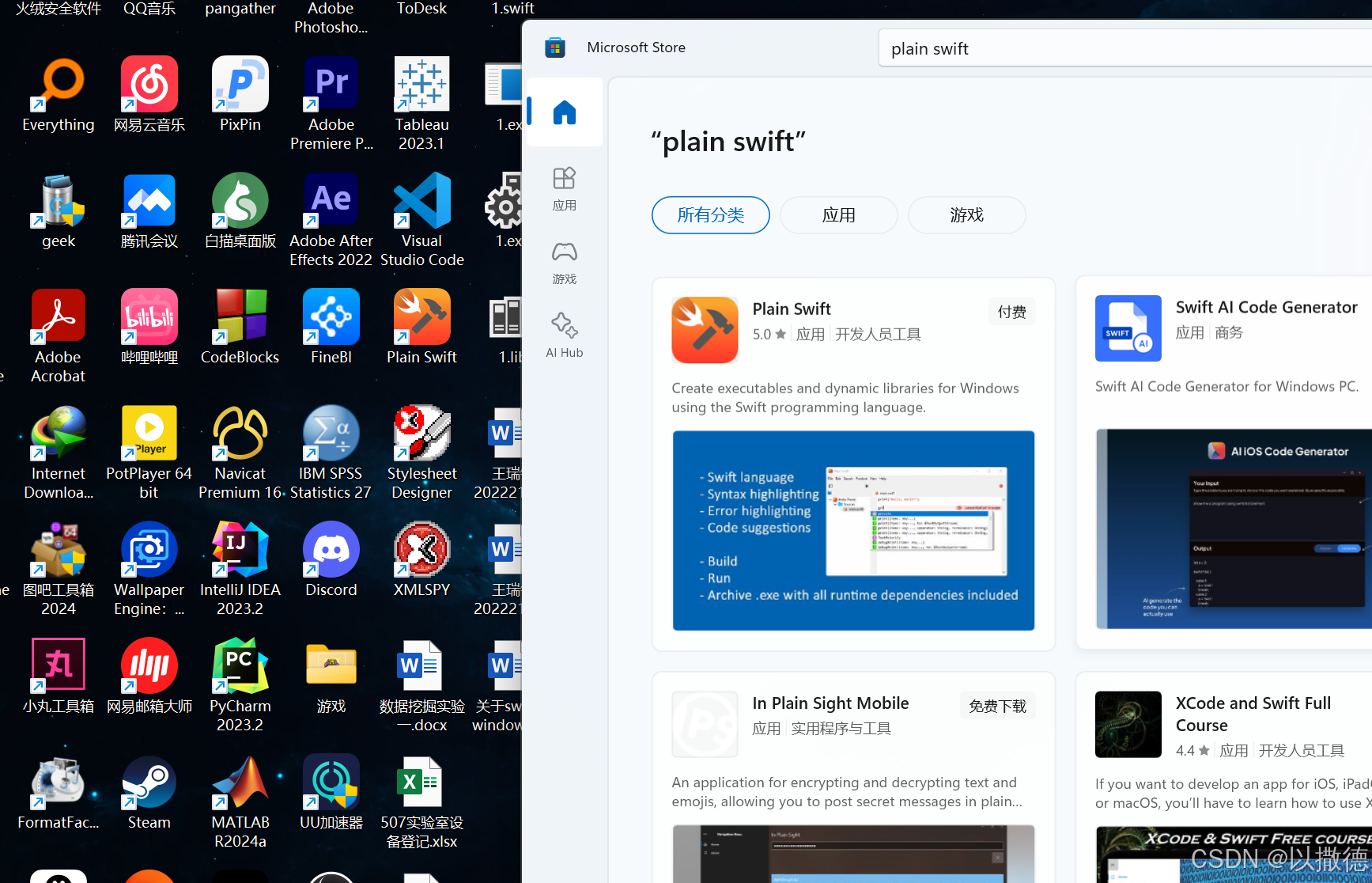Launch FineBI shortcut
The height and width of the screenshot is (883, 1372).
[331, 327]
